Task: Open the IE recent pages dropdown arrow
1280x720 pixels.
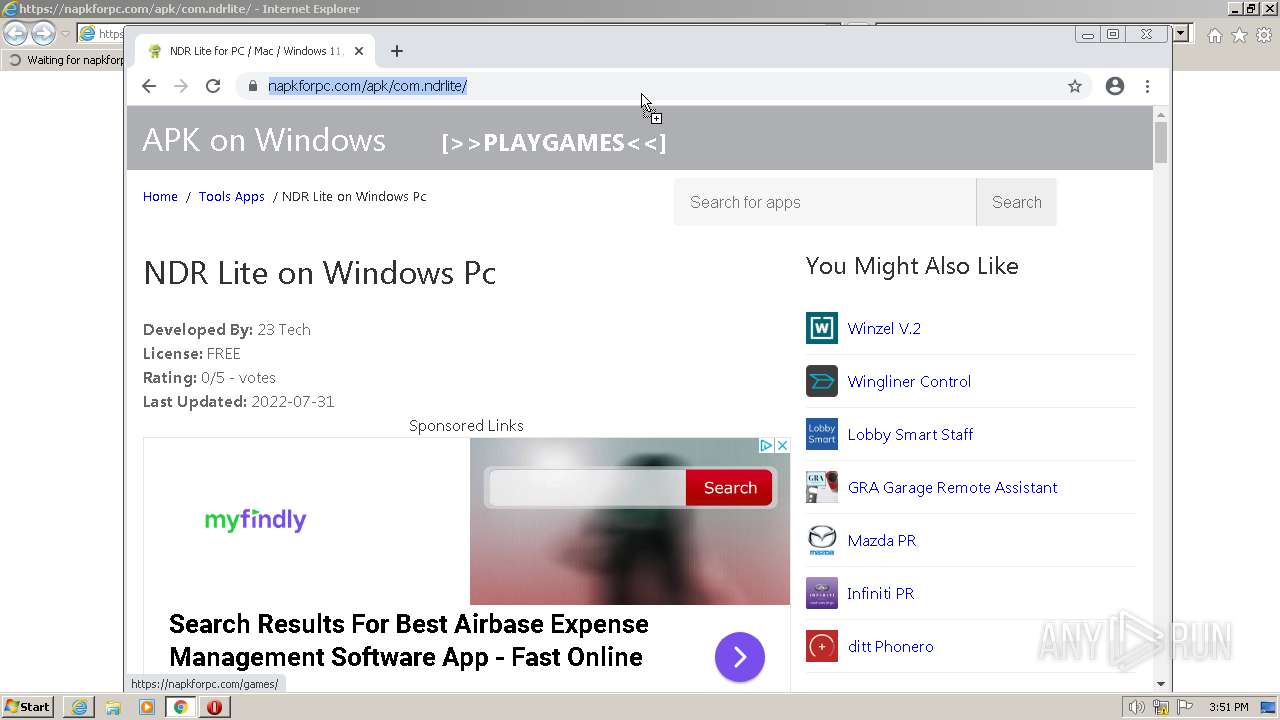Action: point(65,34)
